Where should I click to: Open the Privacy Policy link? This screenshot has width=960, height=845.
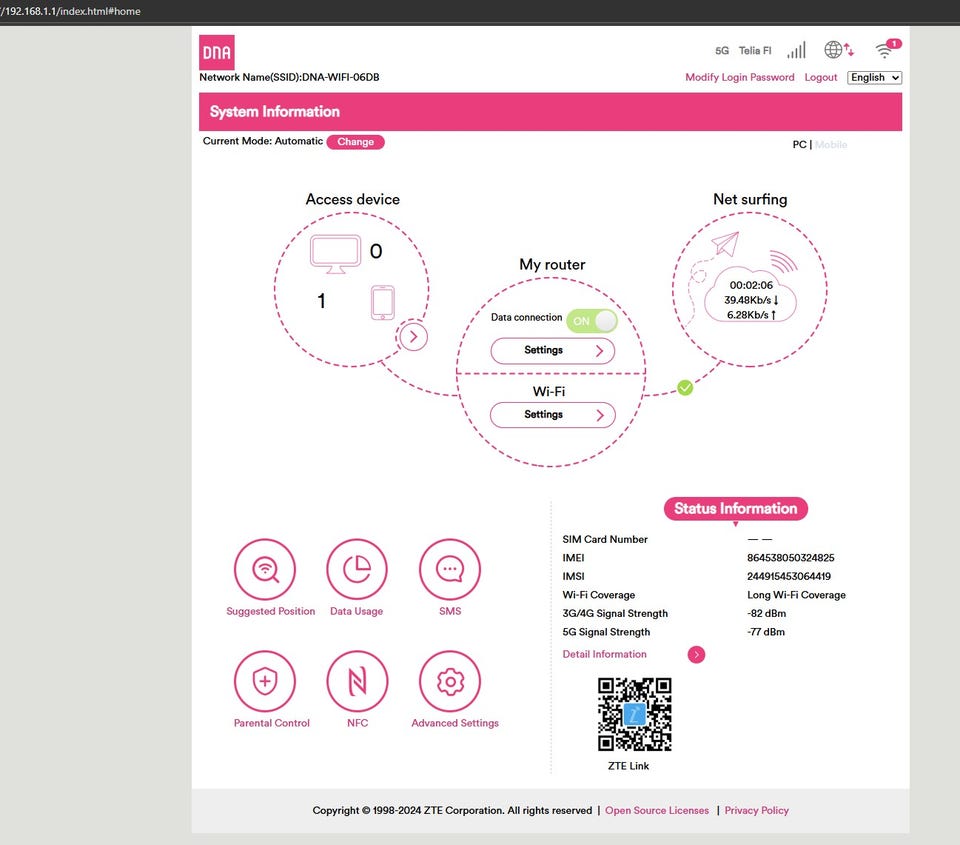tap(757, 810)
